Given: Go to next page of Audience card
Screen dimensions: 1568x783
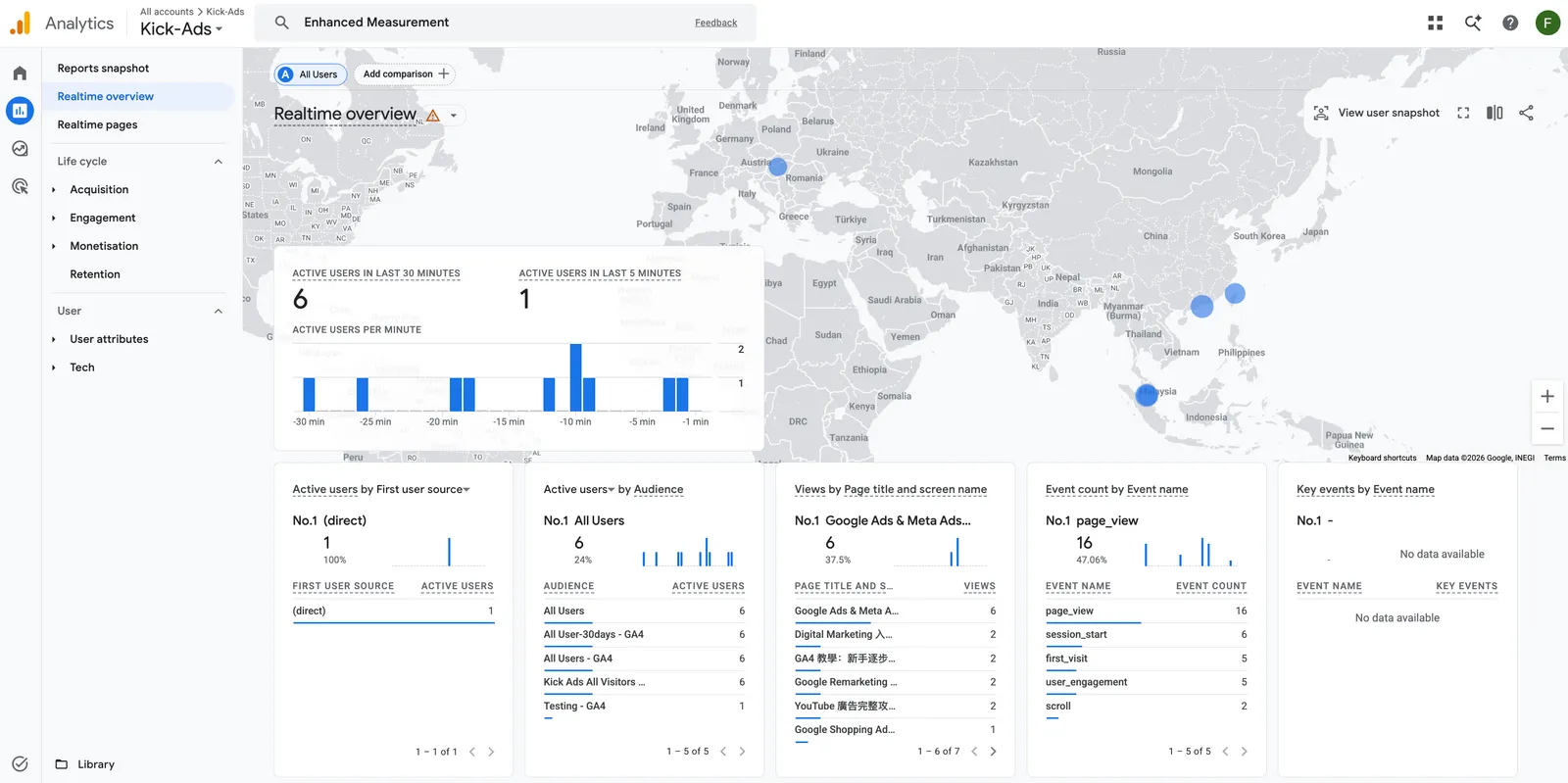Looking at the screenshot, I should click(x=742, y=752).
